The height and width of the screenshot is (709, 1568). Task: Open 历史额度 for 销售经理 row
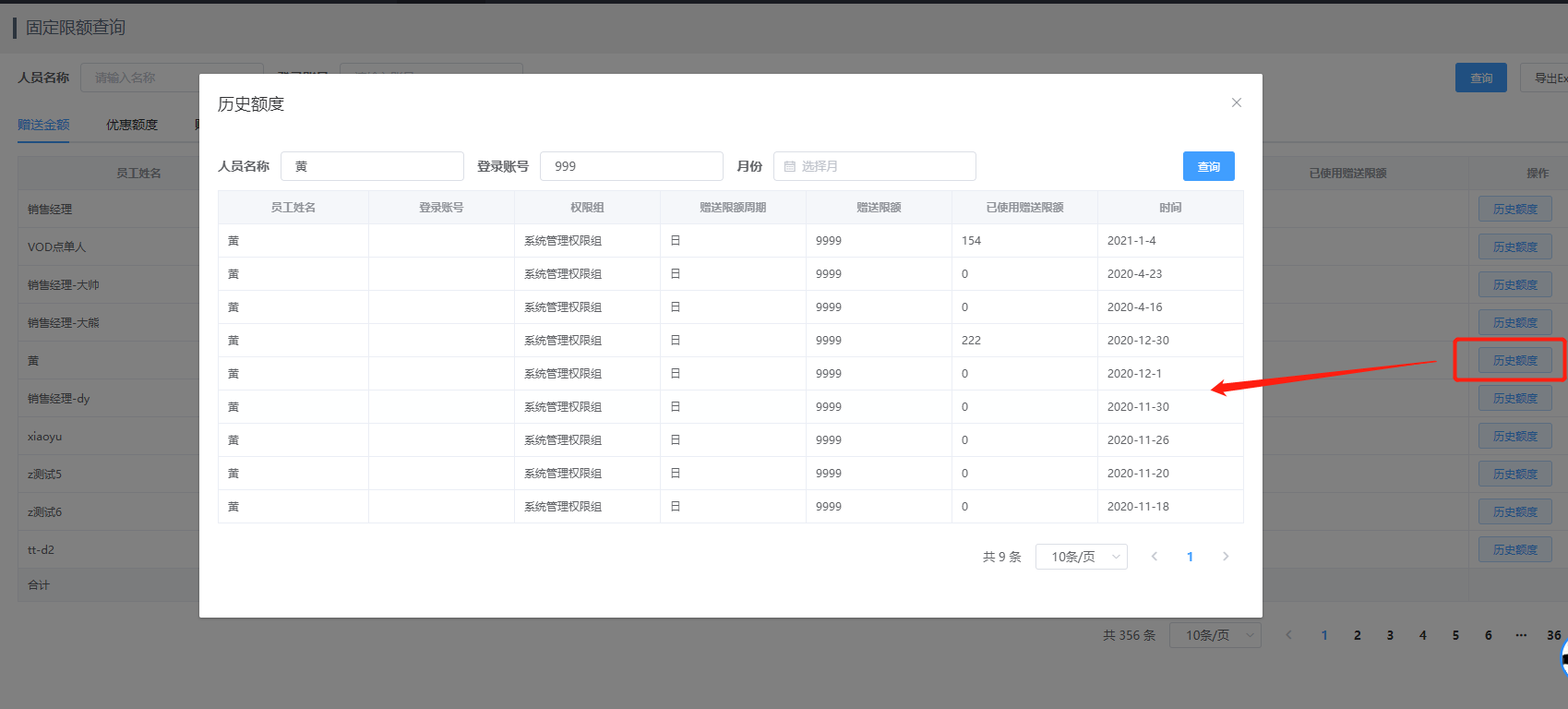(x=1515, y=209)
